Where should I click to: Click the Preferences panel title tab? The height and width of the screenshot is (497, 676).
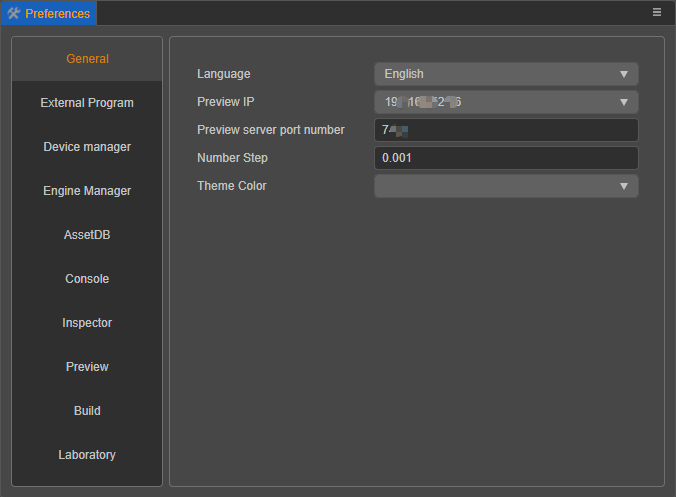point(57,13)
